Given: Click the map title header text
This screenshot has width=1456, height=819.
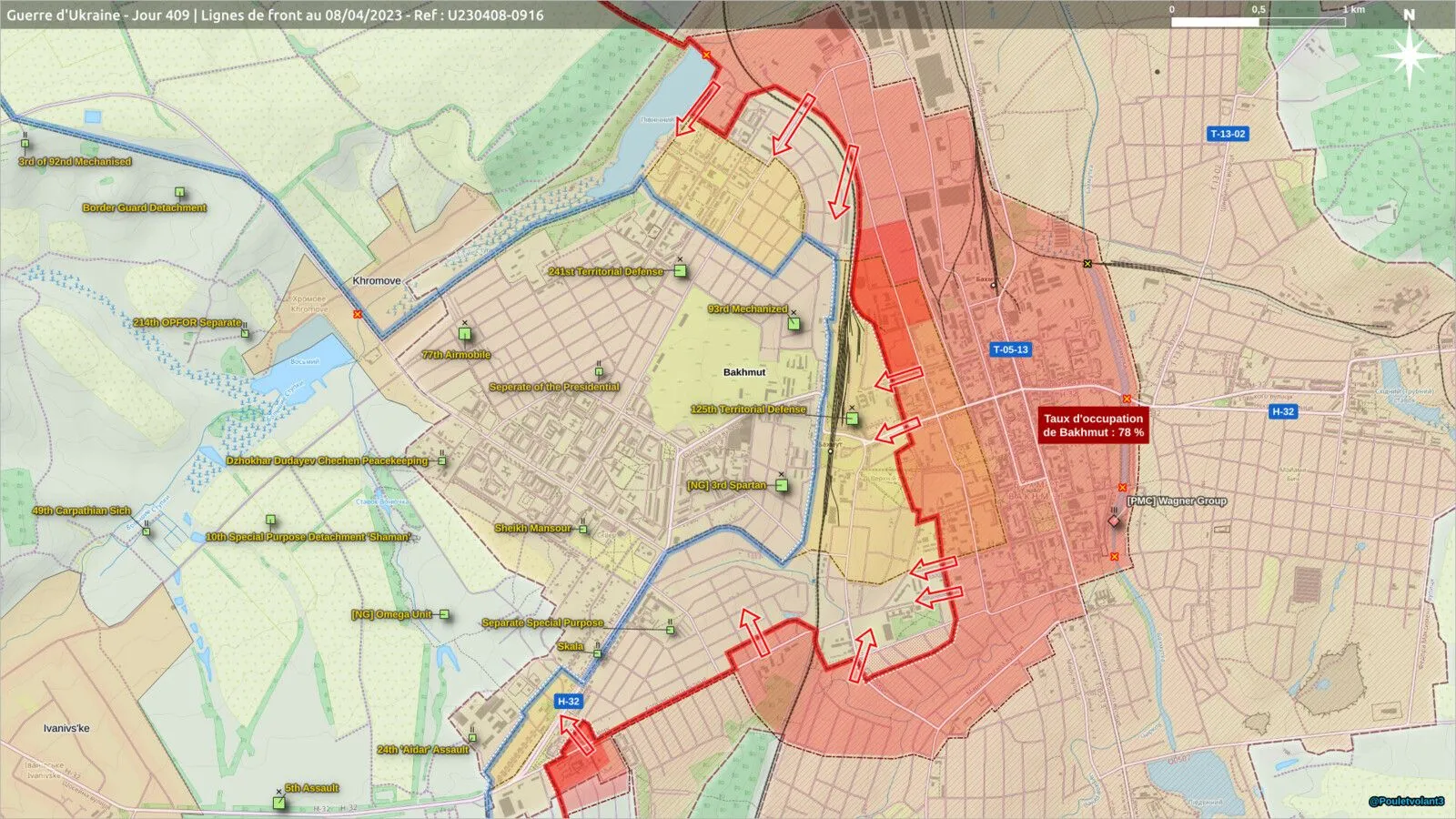Looking at the screenshot, I should (x=275, y=15).
